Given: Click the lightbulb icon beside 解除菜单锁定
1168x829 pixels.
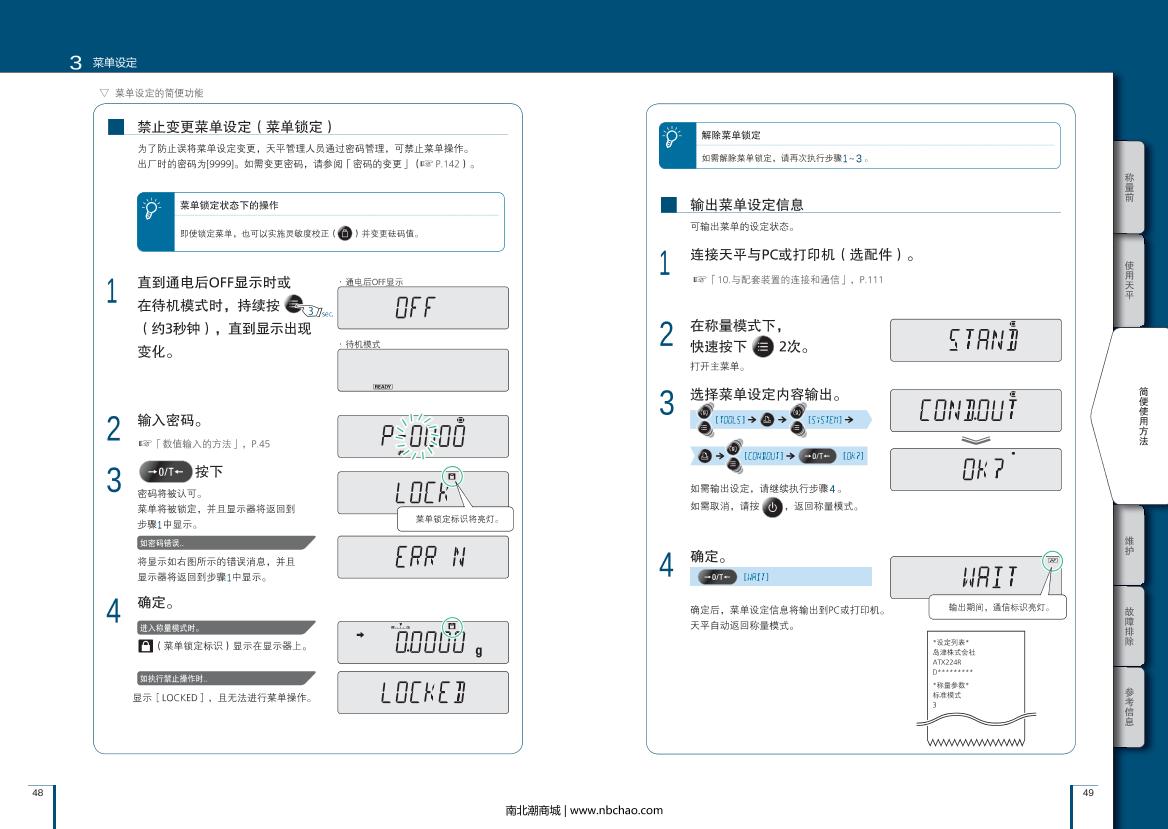Looking at the screenshot, I should tap(672, 139).
